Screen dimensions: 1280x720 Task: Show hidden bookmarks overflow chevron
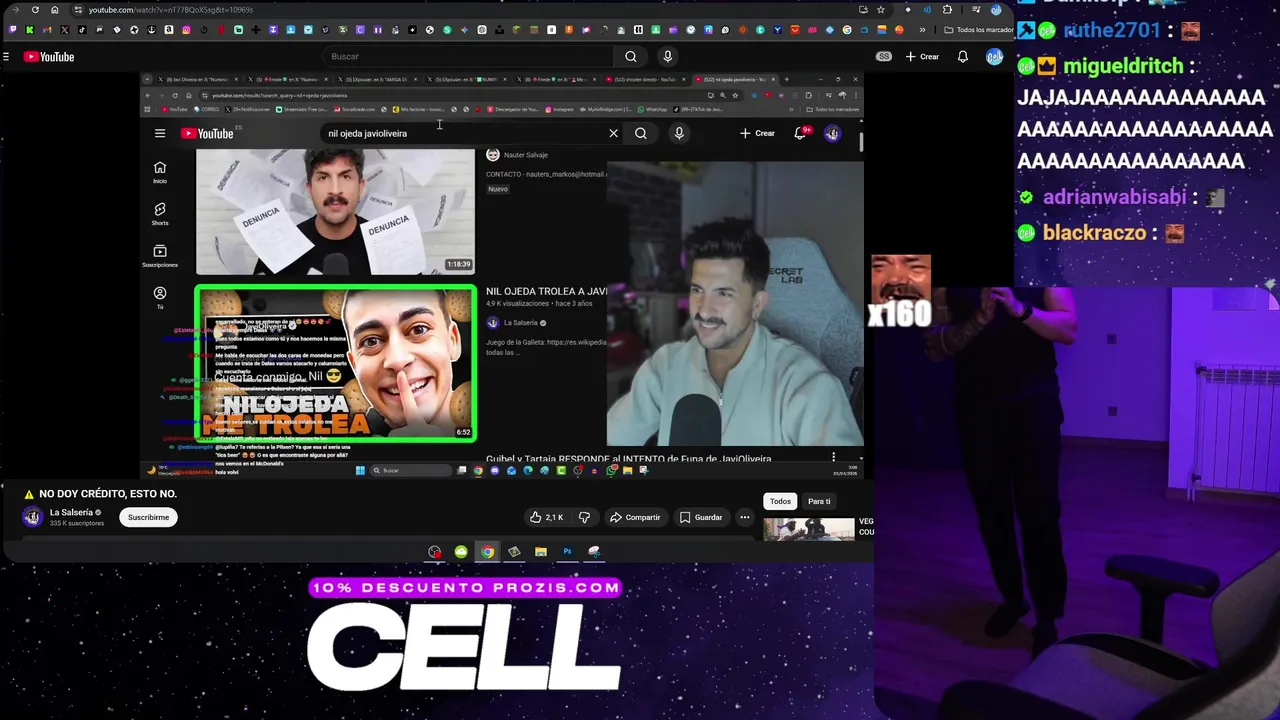(922, 30)
